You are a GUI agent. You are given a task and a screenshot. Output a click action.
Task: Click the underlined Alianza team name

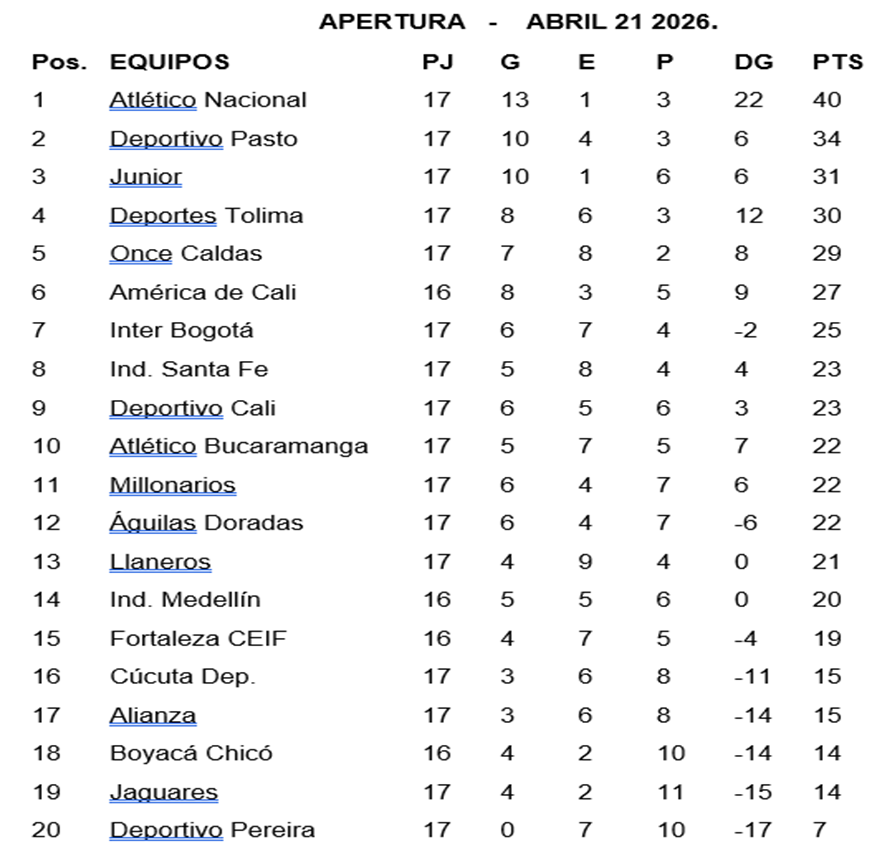pos(153,715)
